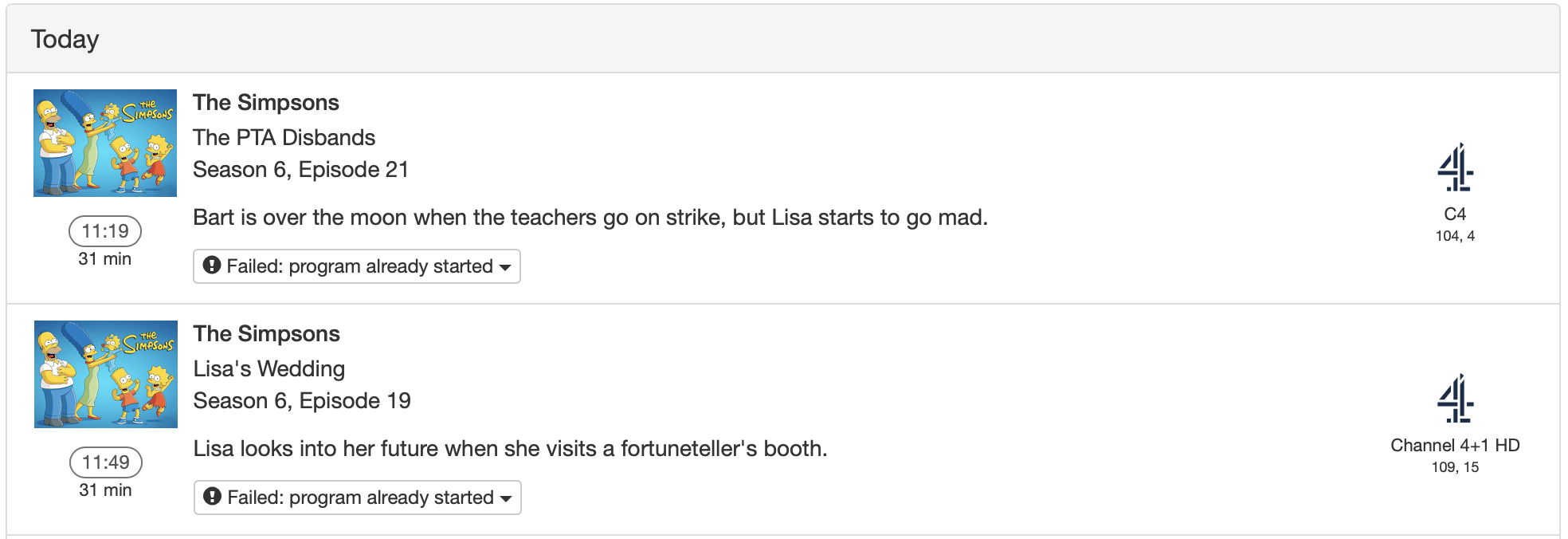This screenshot has width=1568, height=539.
Task: Click the Channel 4+1 HD channel name
Action: click(x=1455, y=446)
